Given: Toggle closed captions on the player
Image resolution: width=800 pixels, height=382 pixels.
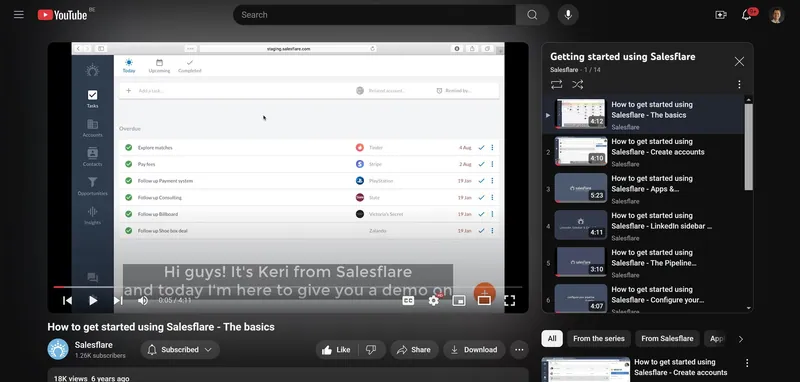Looking at the screenshot, I should pos(408,300).
